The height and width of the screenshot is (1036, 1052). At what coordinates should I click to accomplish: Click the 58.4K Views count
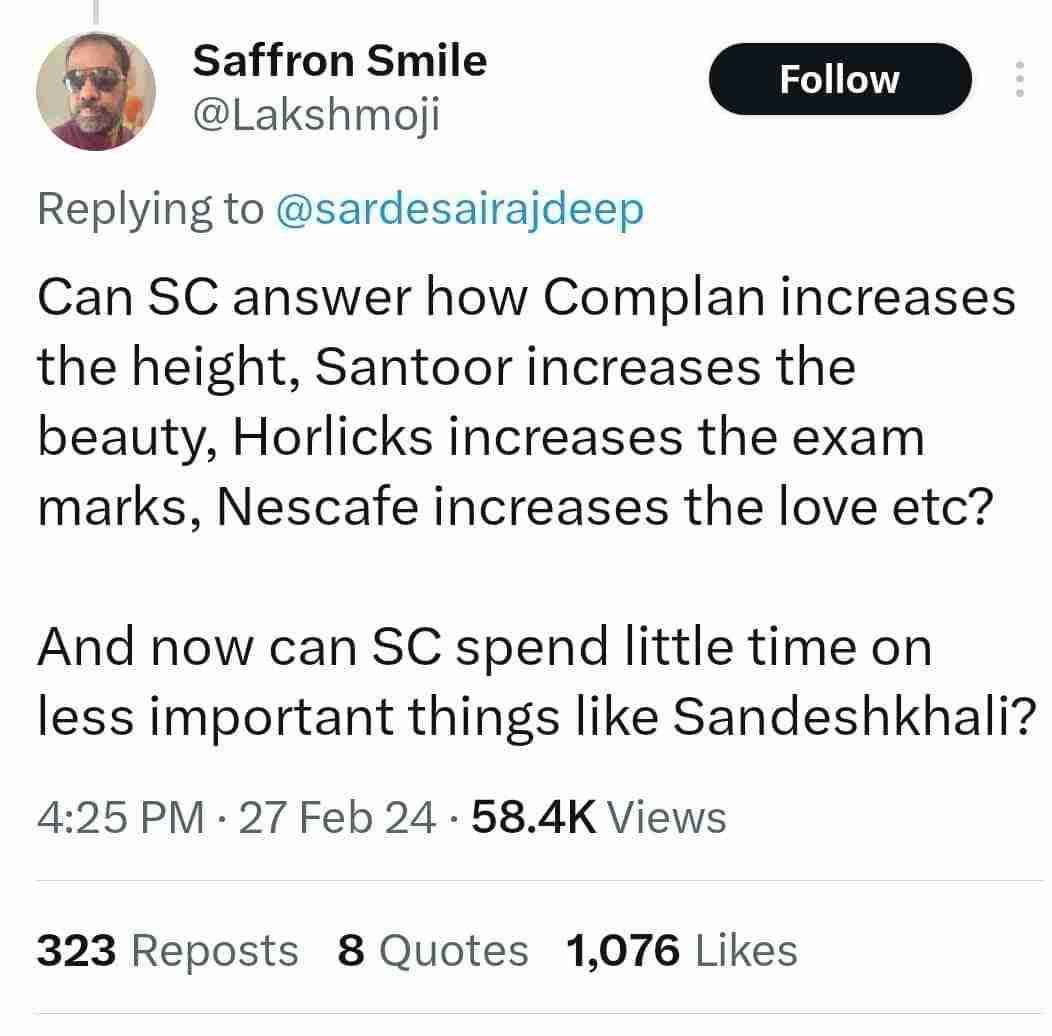597,817
